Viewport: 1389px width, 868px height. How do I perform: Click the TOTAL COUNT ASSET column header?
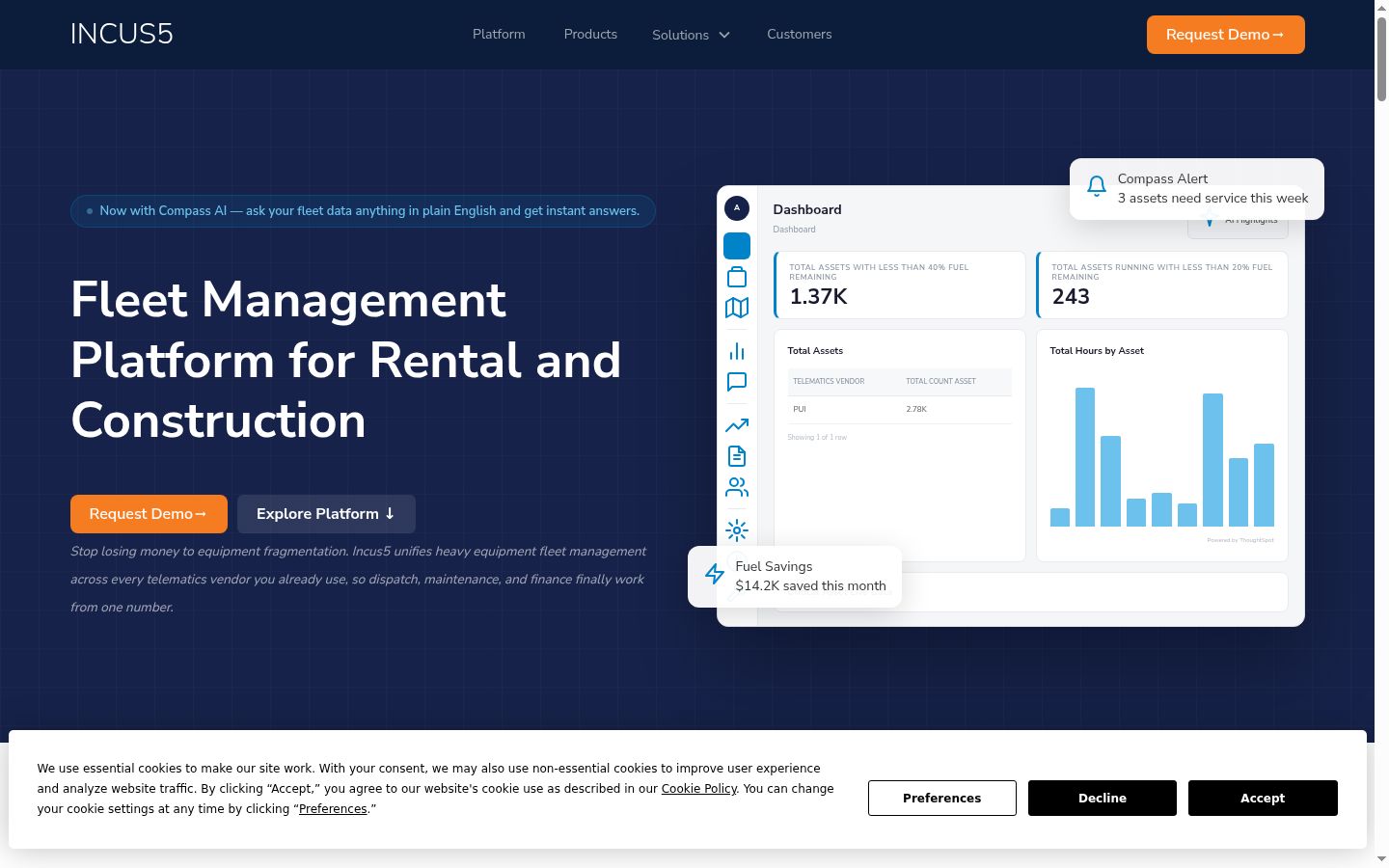940,382
